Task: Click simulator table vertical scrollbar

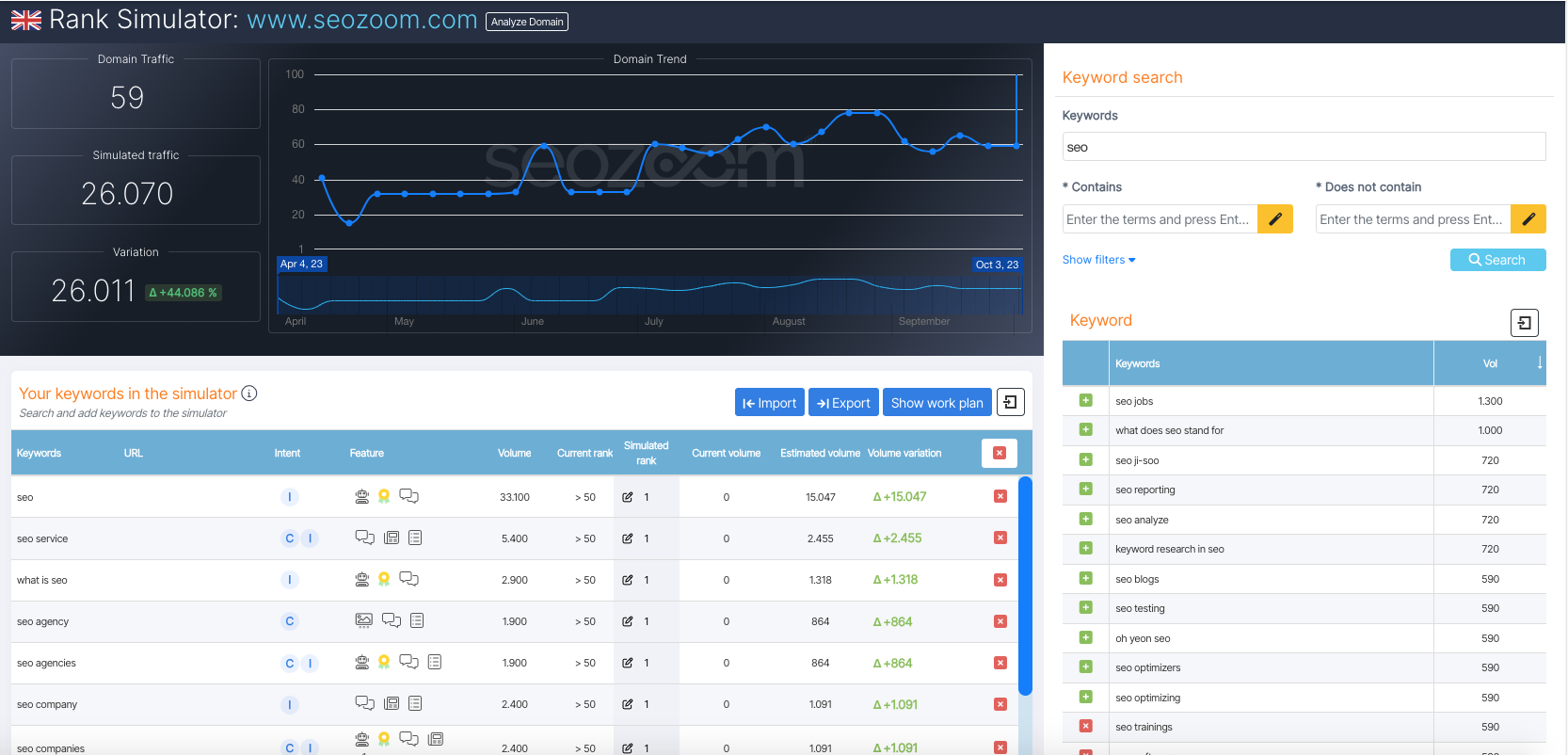Action: click(1026, 586)
